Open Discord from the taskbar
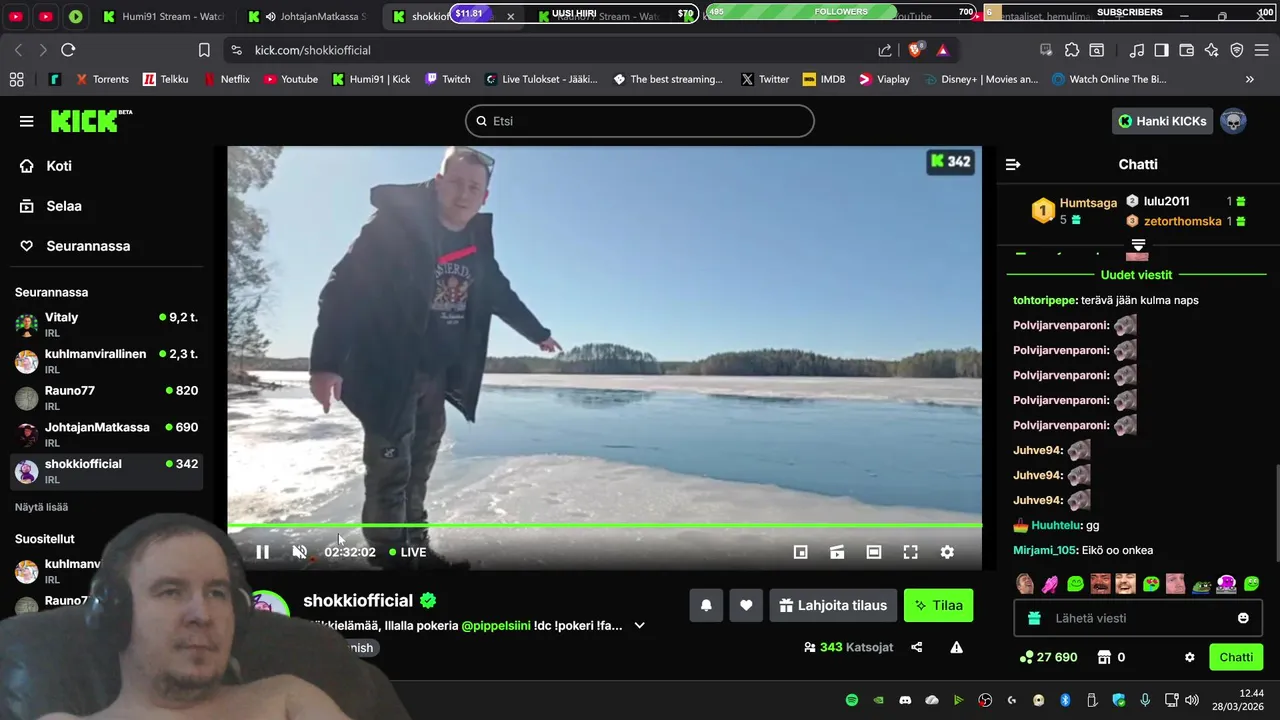Viewport: 1280px width, 720px height. click(905, 700)
